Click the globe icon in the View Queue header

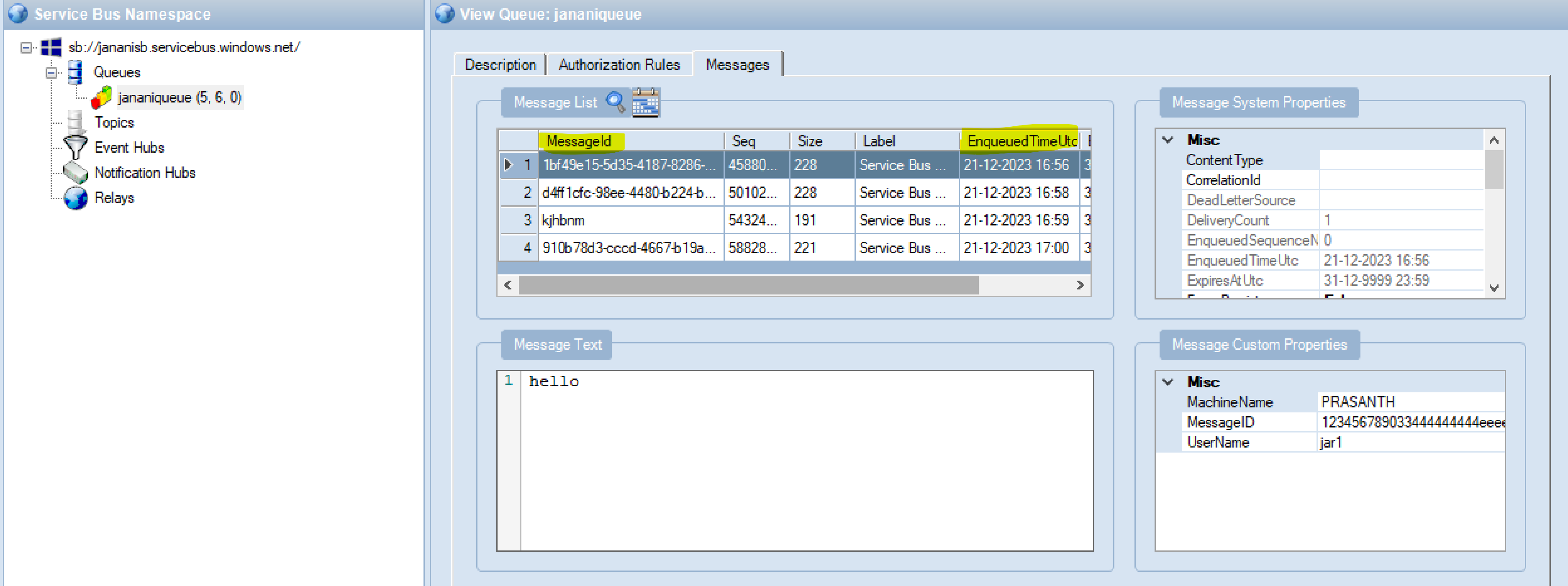pyautogui.click(x=445, y=13)
